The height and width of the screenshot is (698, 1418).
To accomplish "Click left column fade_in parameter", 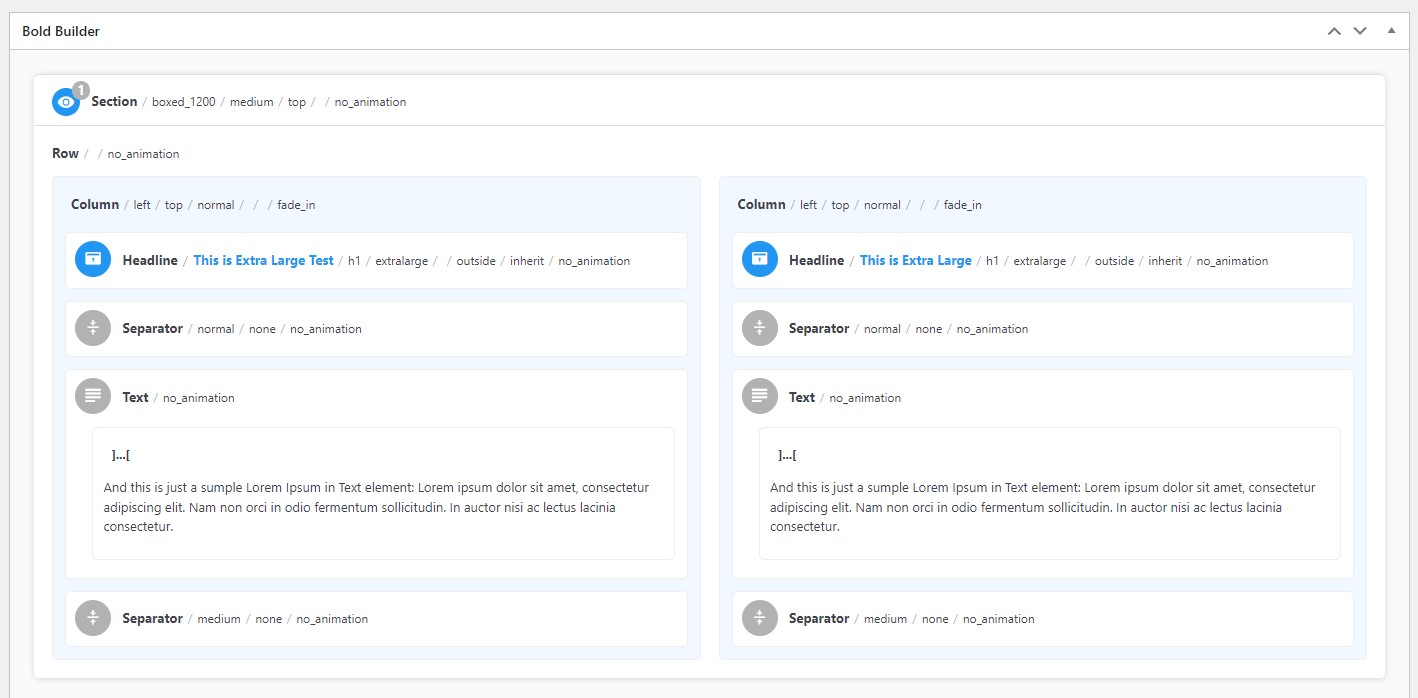I will pos(297,205).
